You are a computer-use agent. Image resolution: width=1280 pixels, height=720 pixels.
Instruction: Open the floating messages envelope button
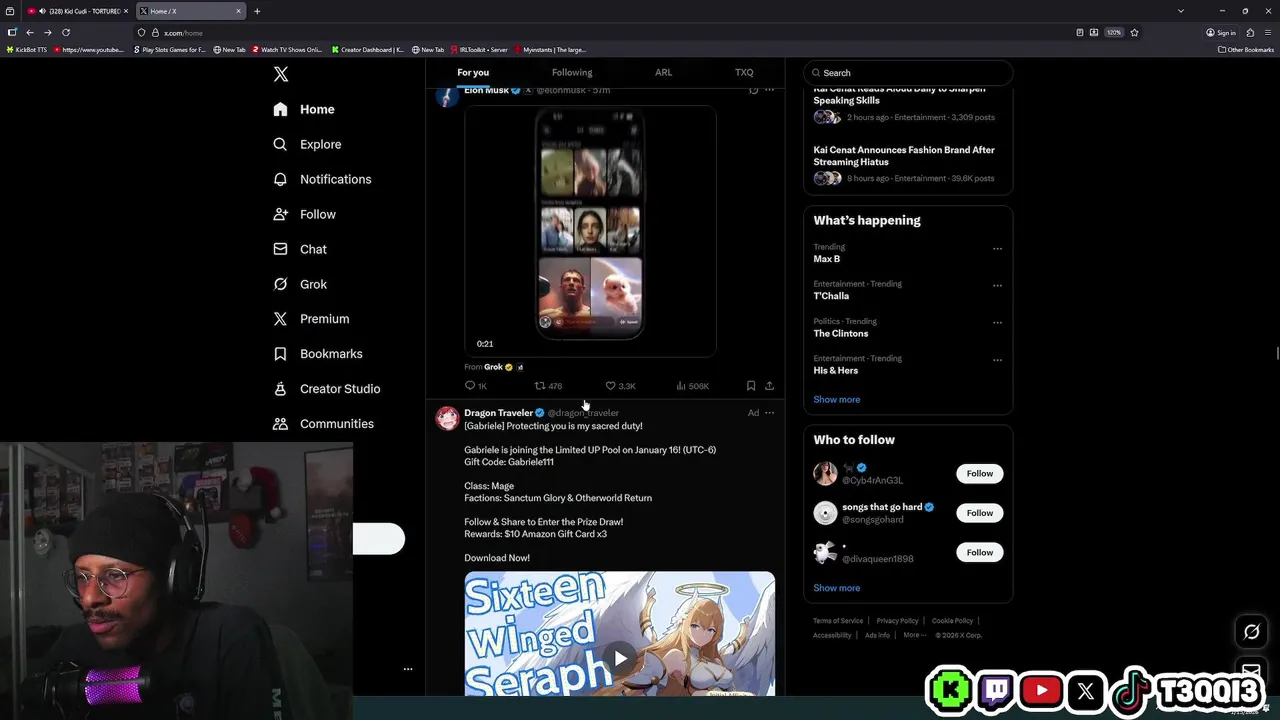tap(1251, 671)
